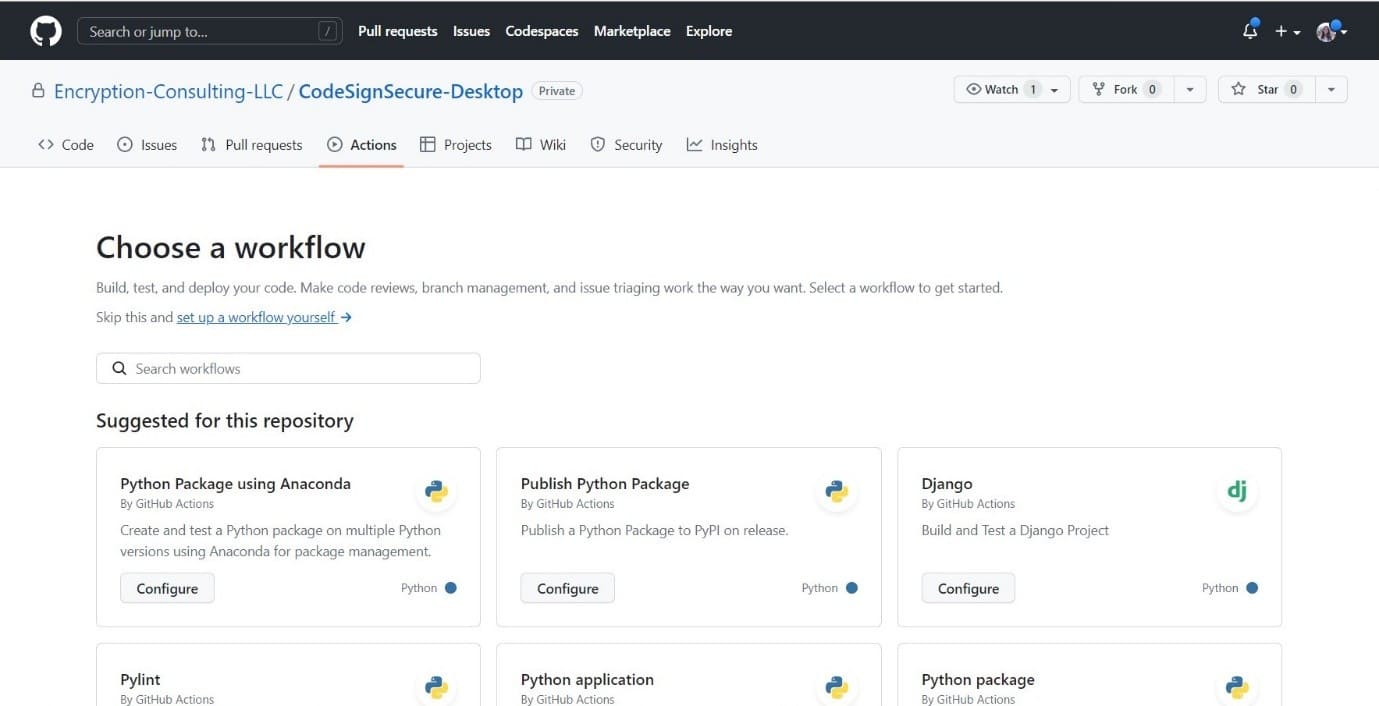Open the Wiki tab

(x=541, y=145)
